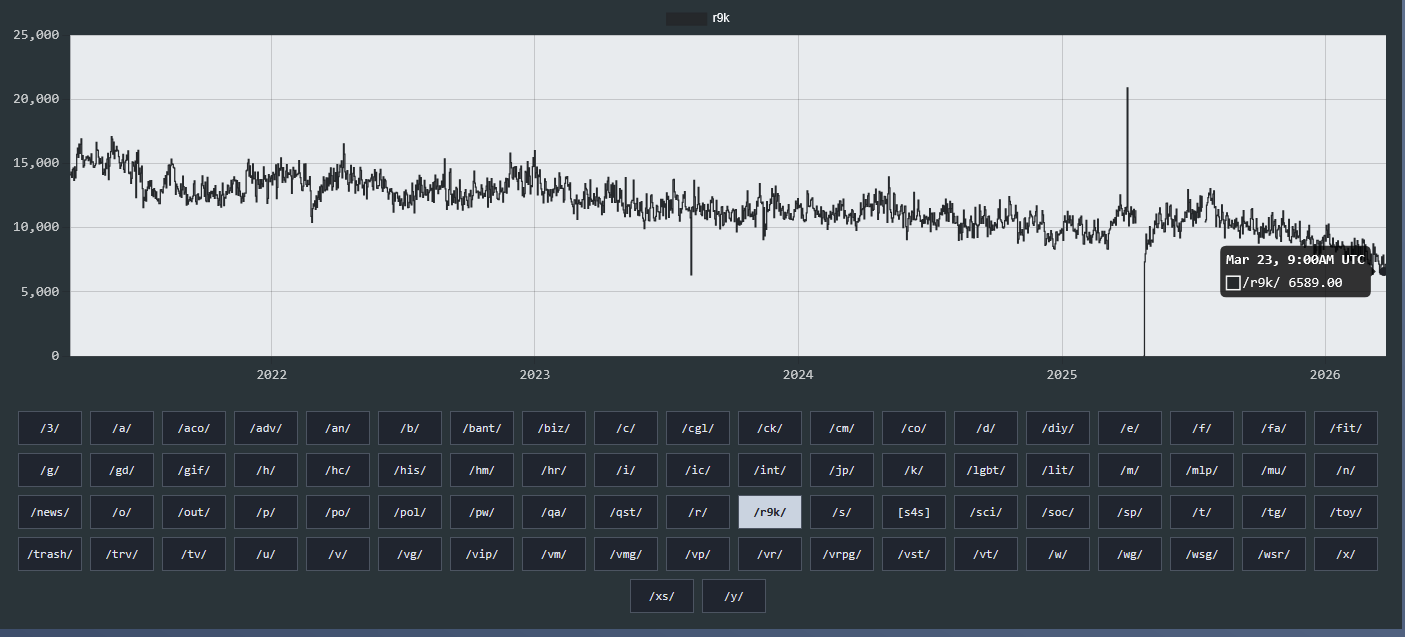Show the /fit/ board chart
This screenshot has height=637, width=1405.
pos(1346,428)
